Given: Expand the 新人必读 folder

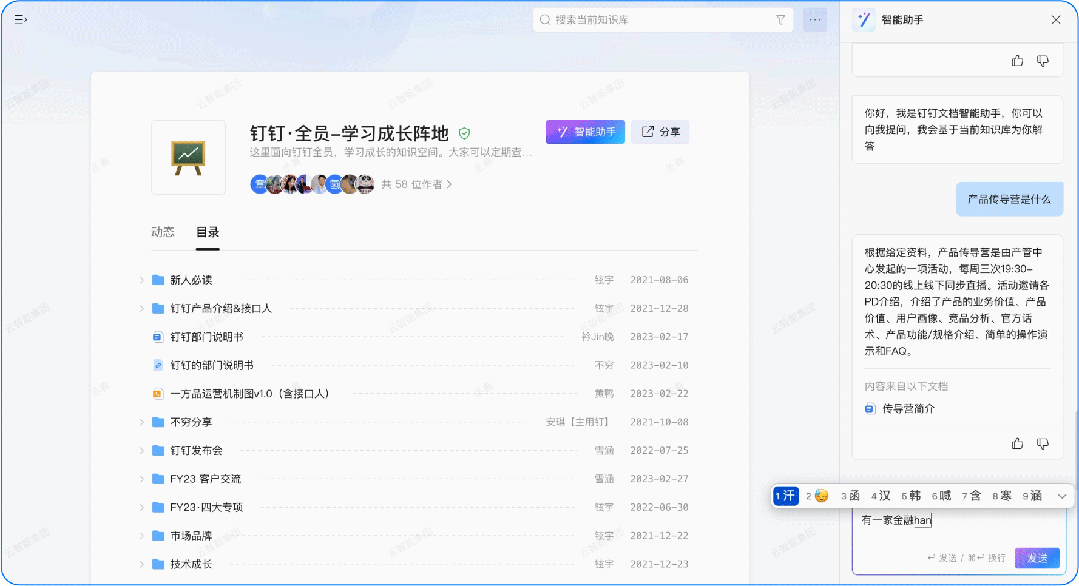Looking at the screenshot, I should [x=142, y=280].
